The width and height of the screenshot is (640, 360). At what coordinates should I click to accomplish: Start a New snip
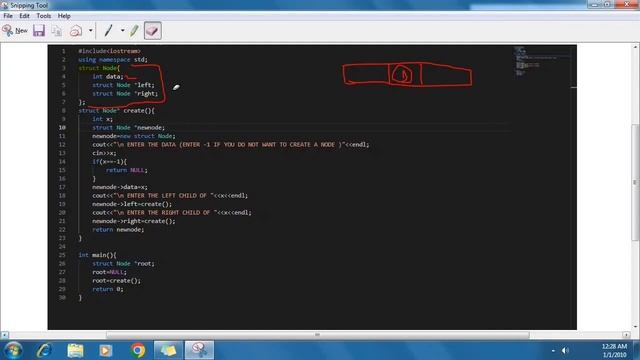click(x=15, y=31)
